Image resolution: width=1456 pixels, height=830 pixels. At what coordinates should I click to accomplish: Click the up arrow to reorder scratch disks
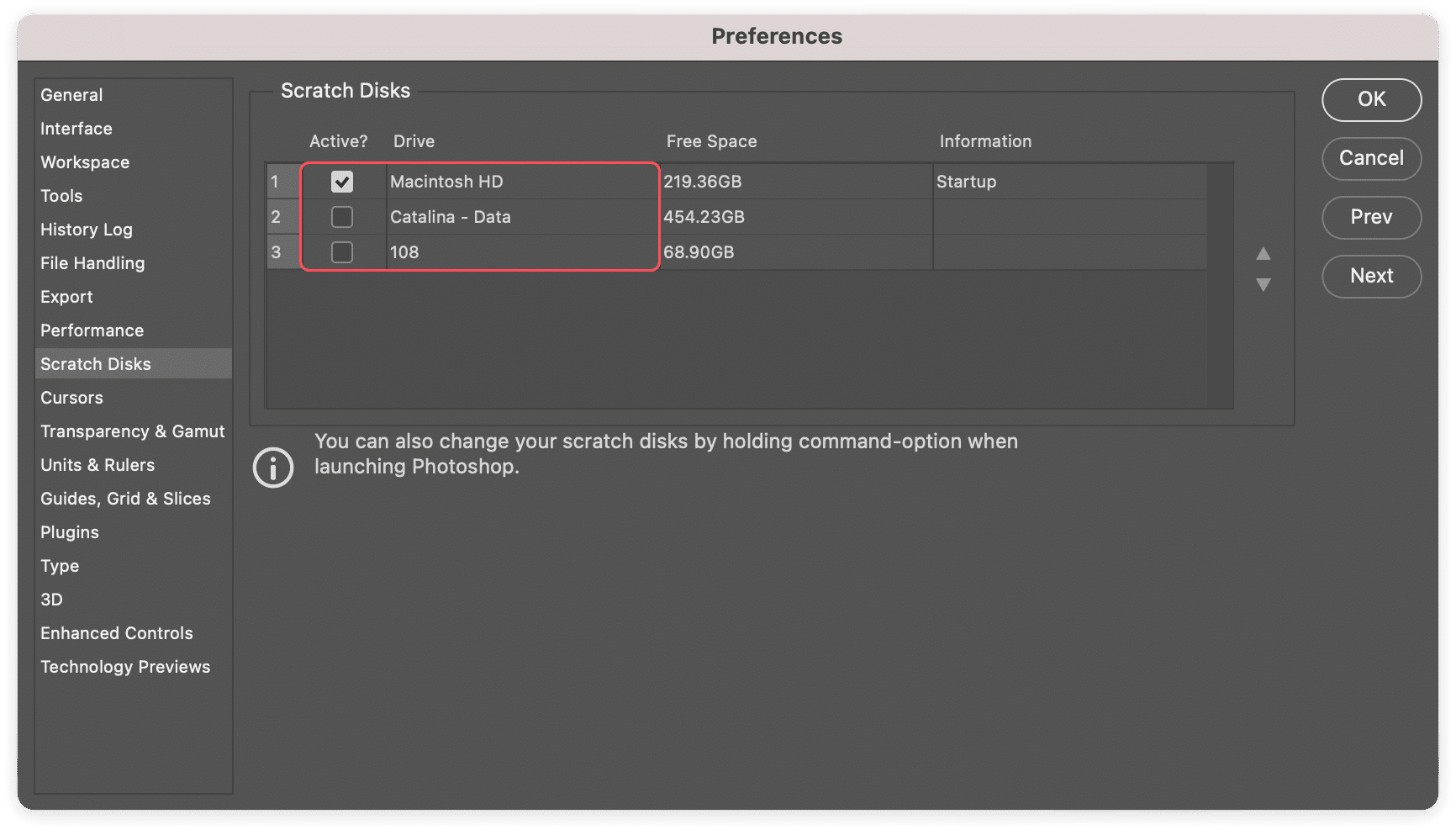pyautogui.click(x=1263, y=254)
